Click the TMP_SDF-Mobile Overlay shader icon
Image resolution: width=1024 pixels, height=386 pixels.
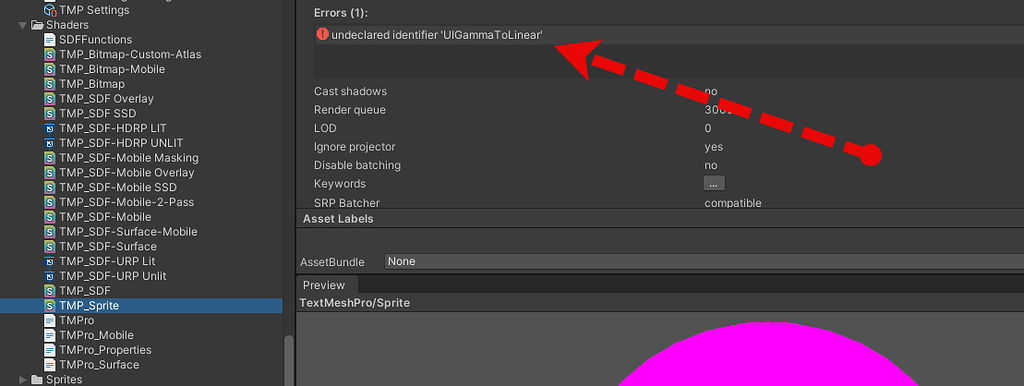coord(50,172)
